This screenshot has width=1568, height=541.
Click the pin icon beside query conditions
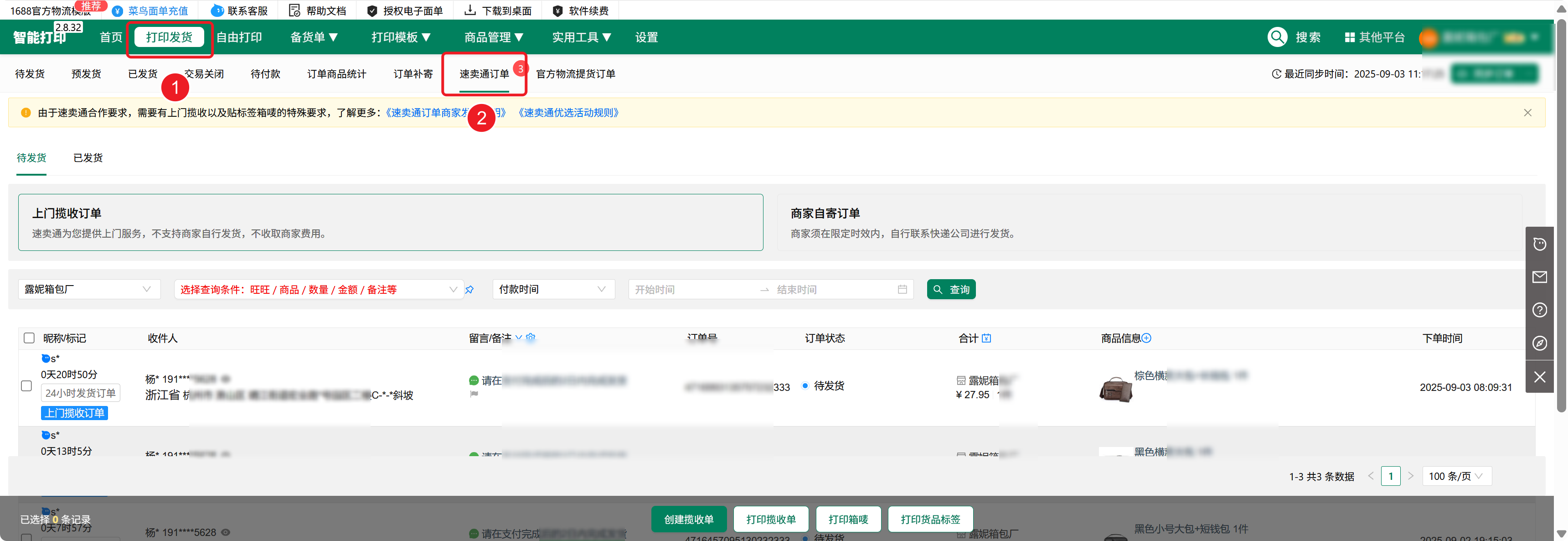tap(469, 289)
